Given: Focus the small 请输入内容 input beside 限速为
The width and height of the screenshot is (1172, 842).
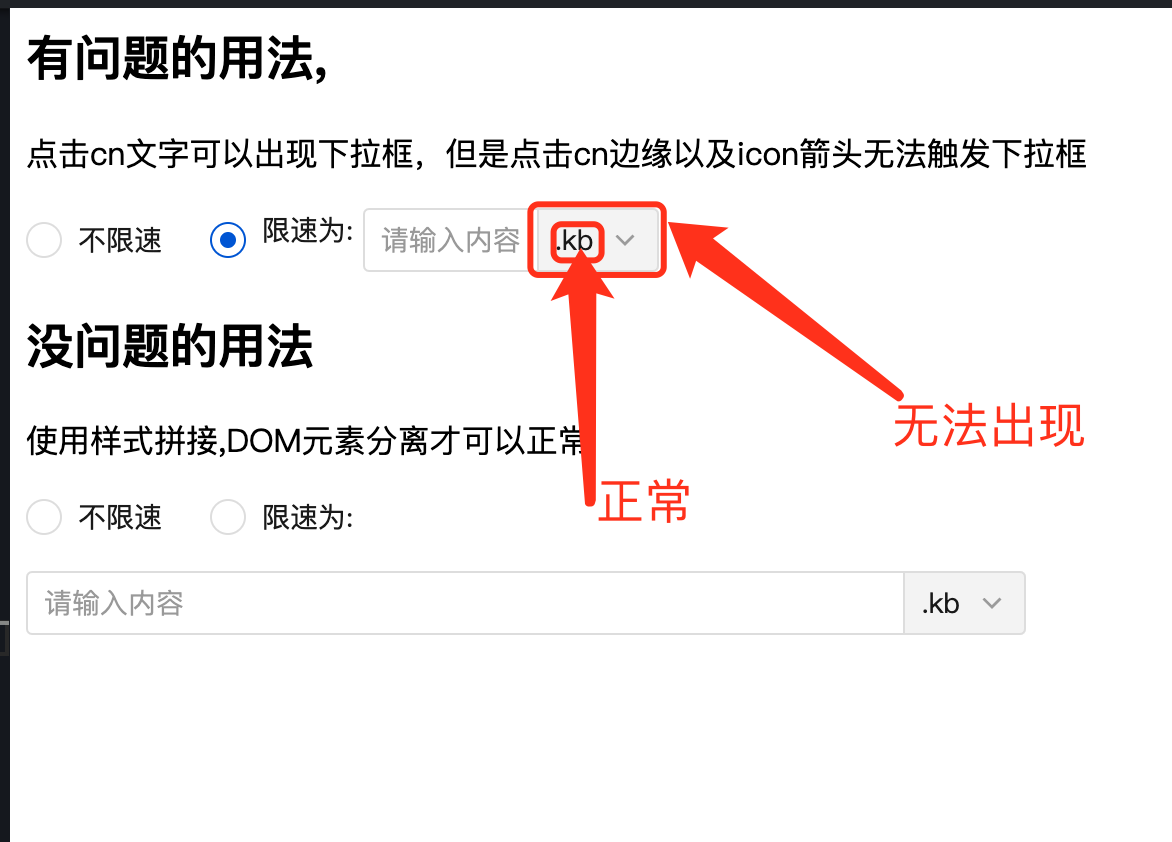Looking at the screenshot, I should click(x=450, y=240).
